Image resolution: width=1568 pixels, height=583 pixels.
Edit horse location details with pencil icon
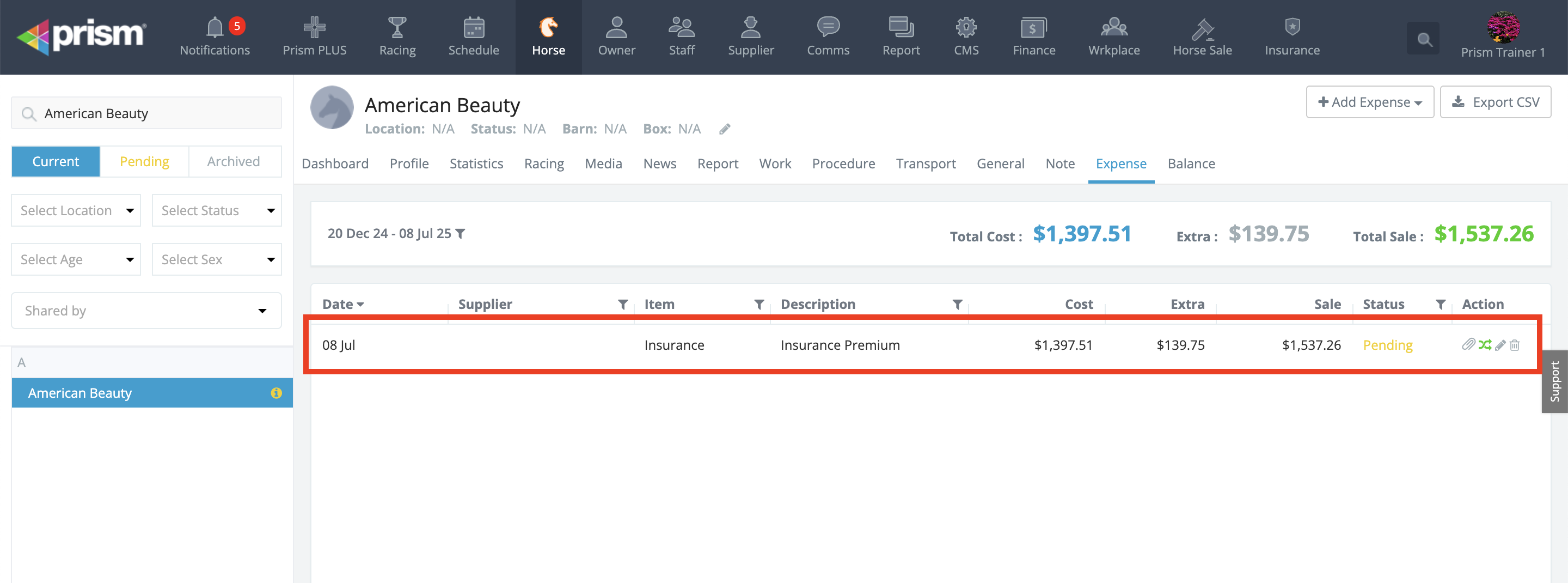(724, 129)
